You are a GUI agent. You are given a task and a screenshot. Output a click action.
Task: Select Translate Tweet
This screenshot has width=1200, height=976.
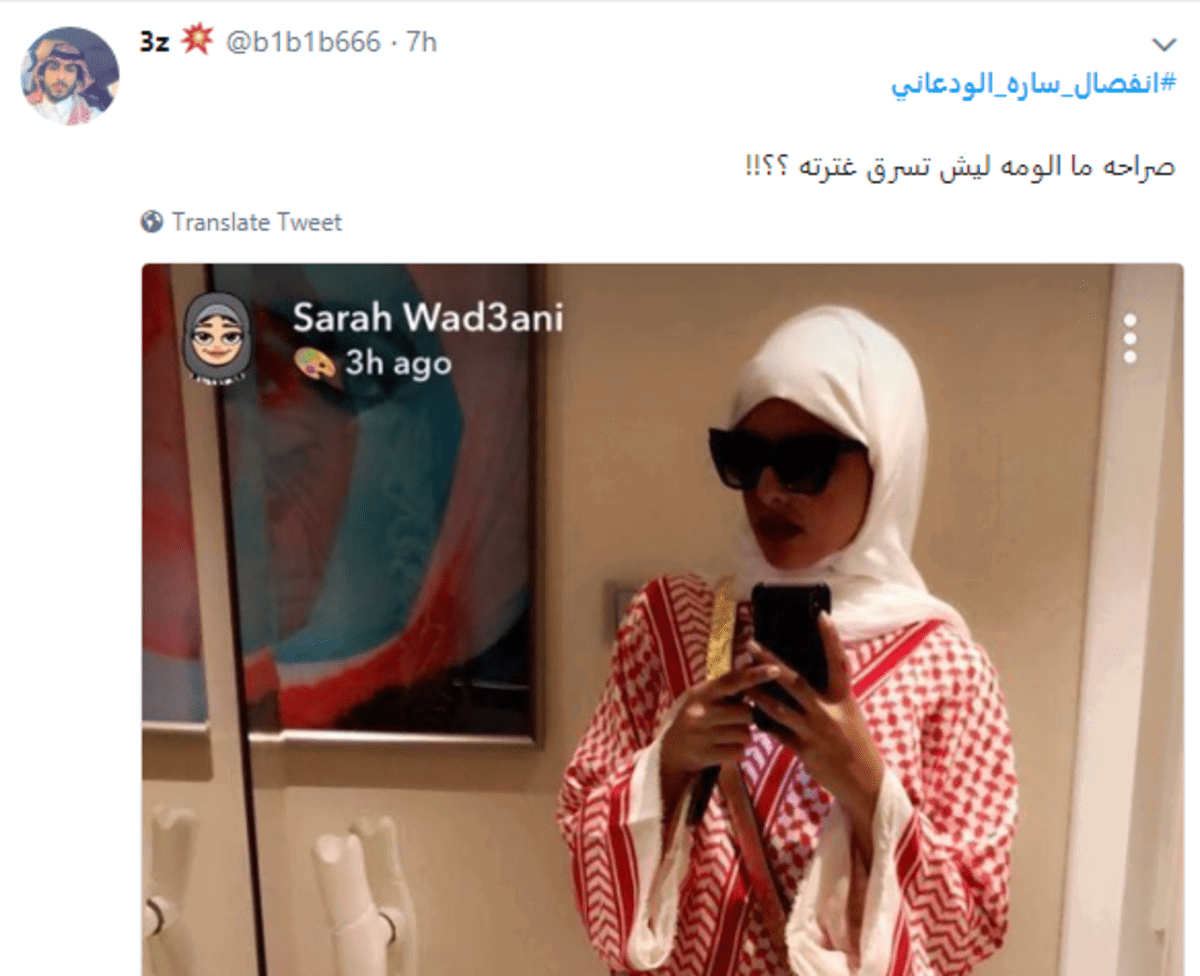[256, 222]
